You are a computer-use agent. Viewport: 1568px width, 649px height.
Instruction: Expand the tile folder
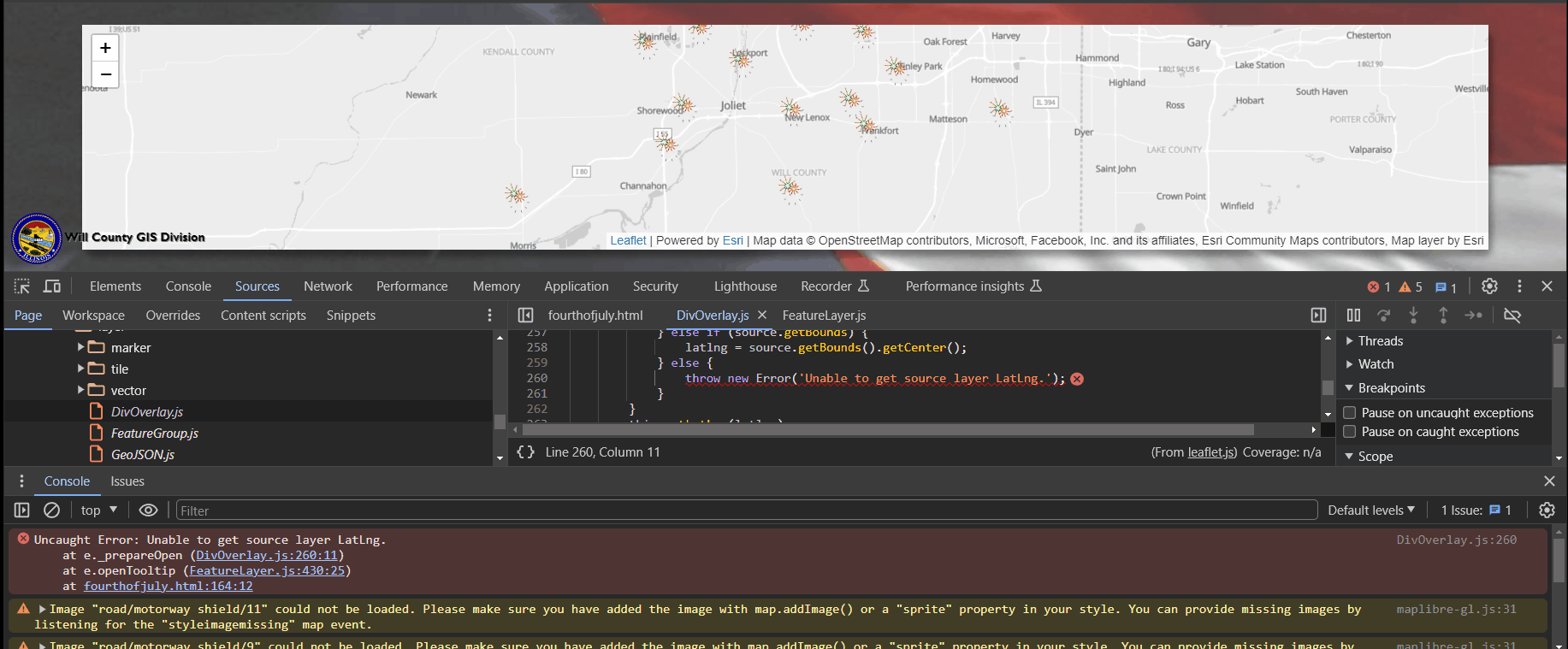coord(81,369)
